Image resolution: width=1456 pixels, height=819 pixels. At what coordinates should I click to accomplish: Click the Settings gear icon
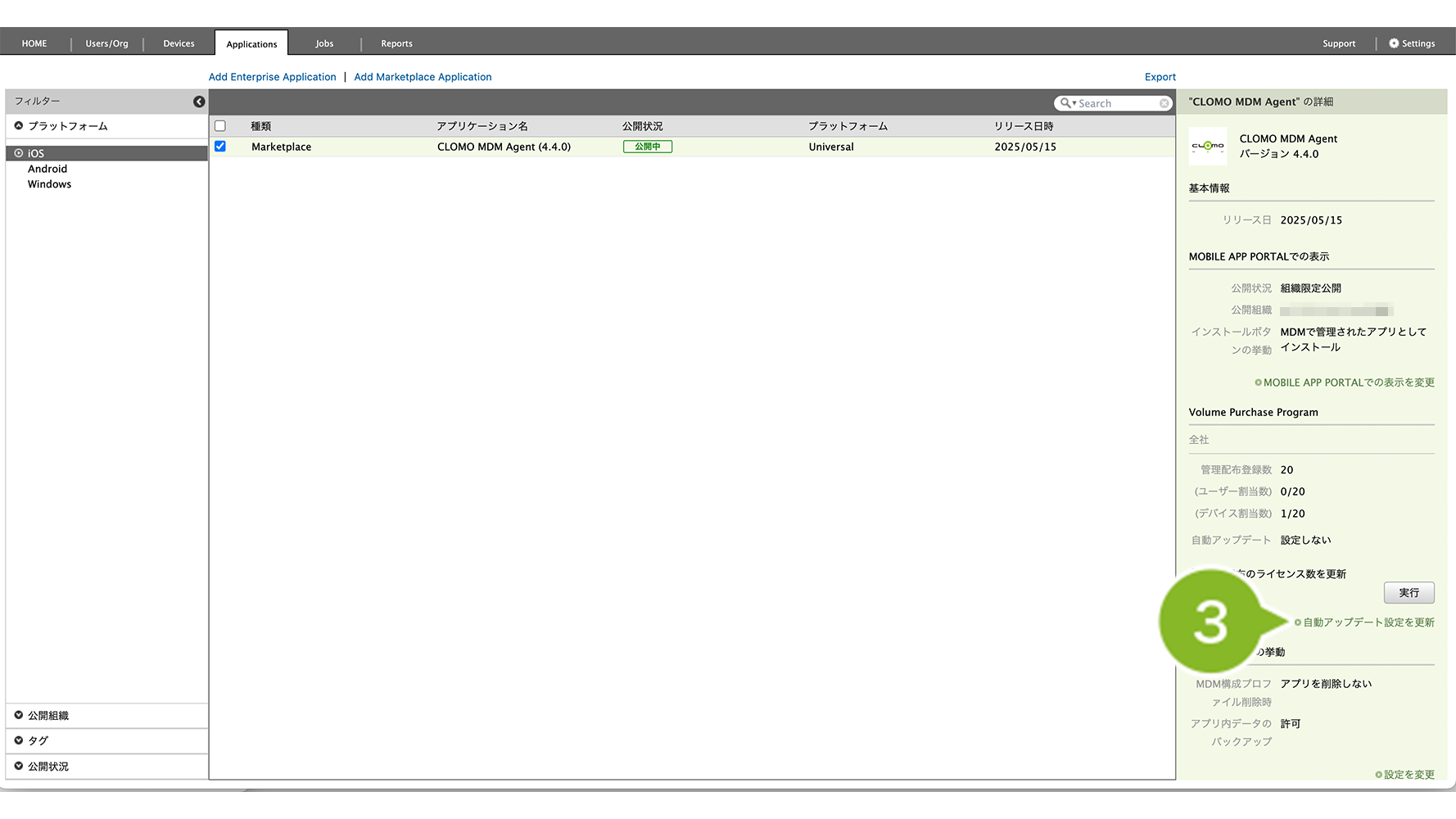[1394, 43]
